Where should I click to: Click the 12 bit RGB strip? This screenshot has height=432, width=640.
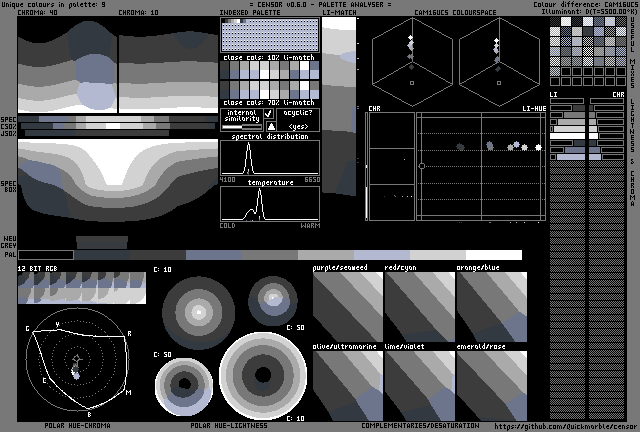[x=82, y=289]
